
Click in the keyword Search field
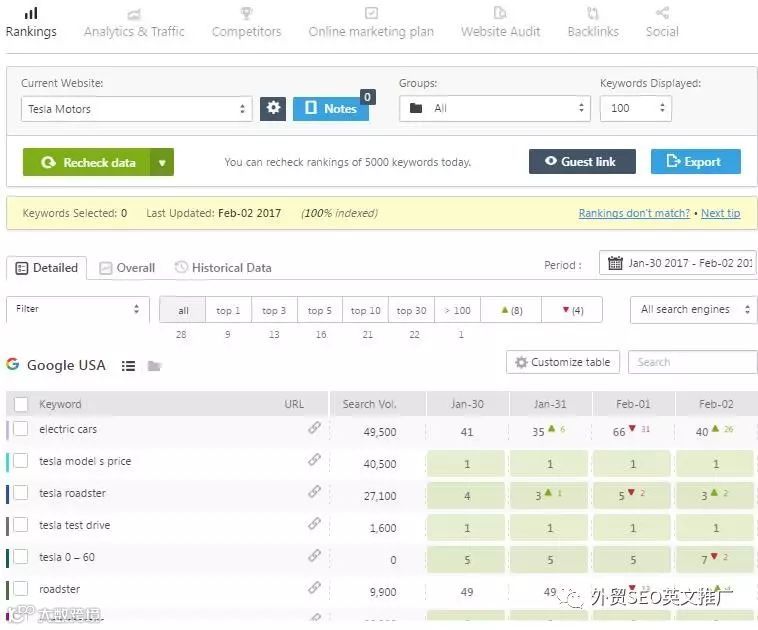(x=692, y=362)
